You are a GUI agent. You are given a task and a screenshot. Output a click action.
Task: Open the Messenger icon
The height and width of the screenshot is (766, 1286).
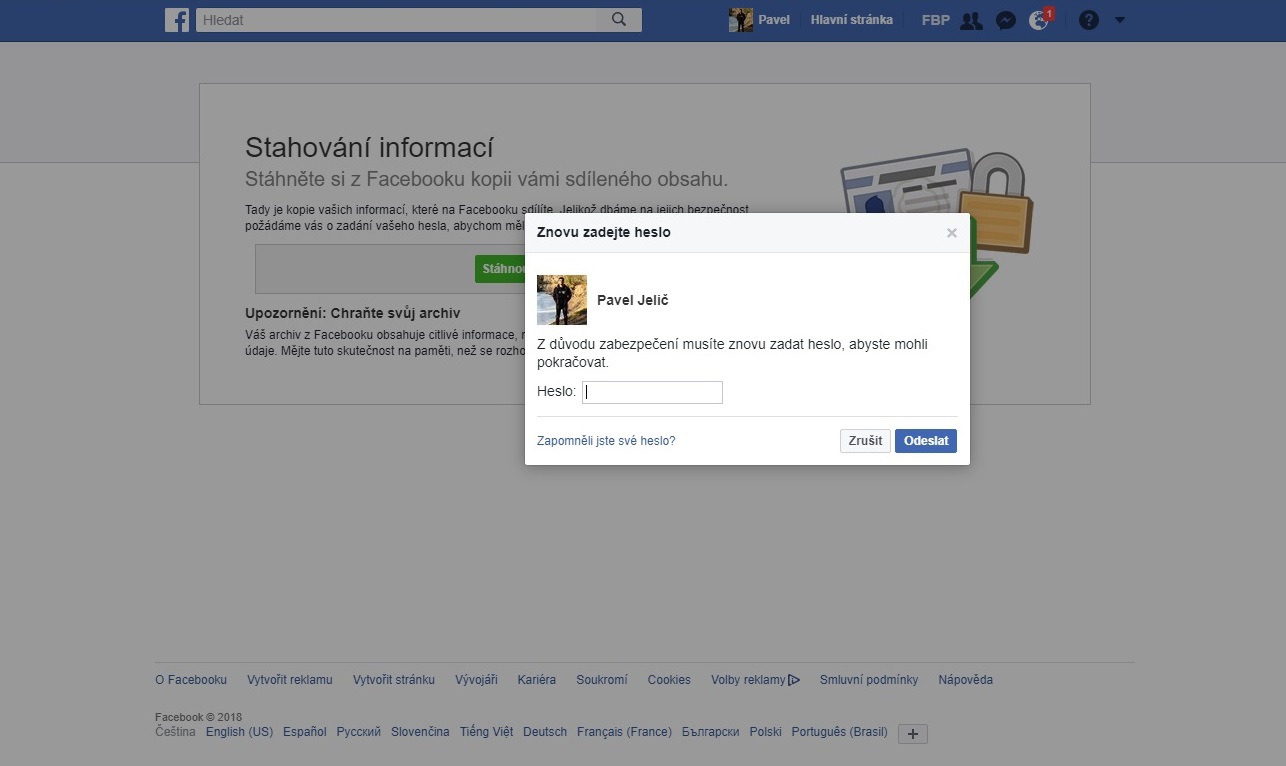point(1006,20)
